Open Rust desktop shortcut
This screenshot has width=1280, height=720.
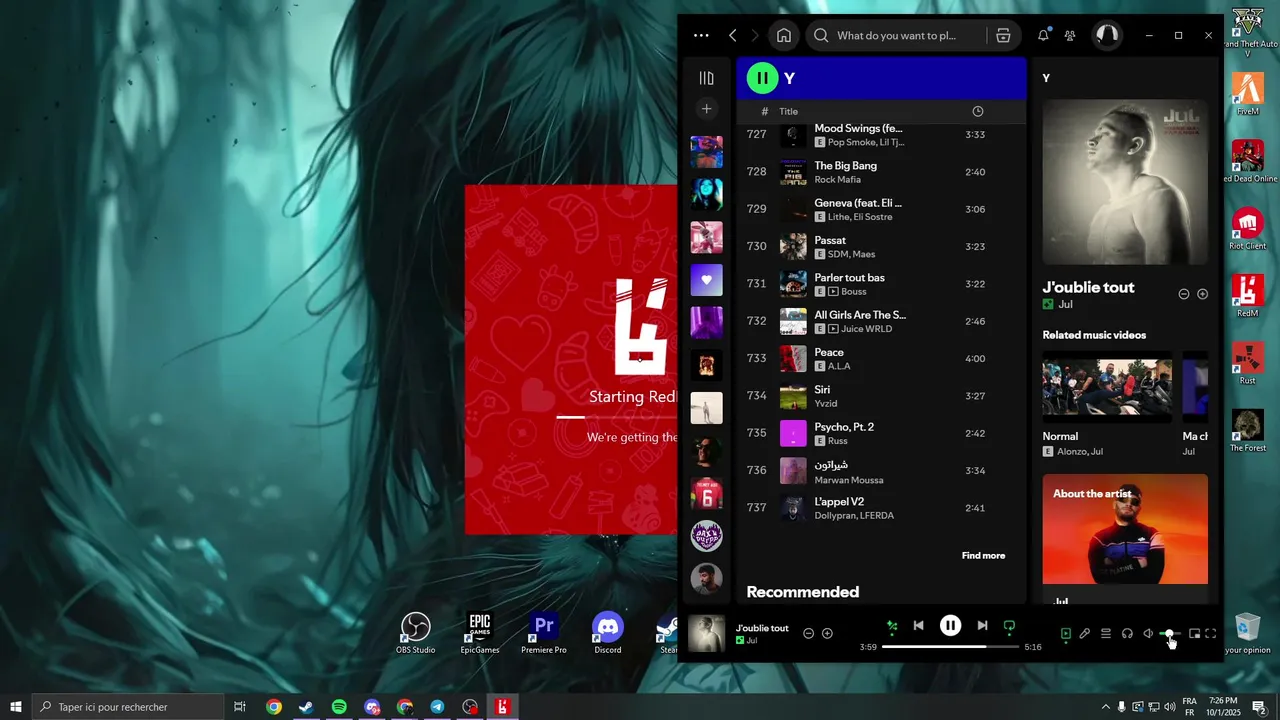click(x=1247, y=363)
